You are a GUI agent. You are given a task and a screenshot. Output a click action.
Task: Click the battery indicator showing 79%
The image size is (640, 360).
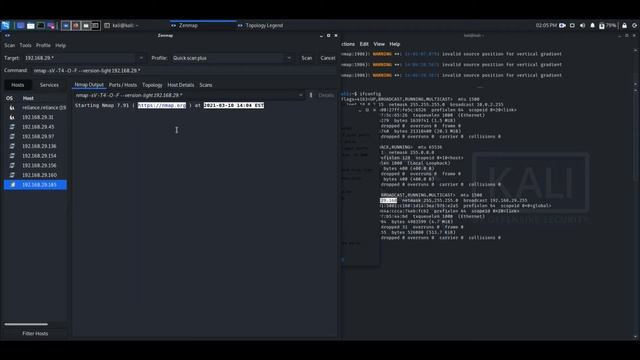point(607,25)
